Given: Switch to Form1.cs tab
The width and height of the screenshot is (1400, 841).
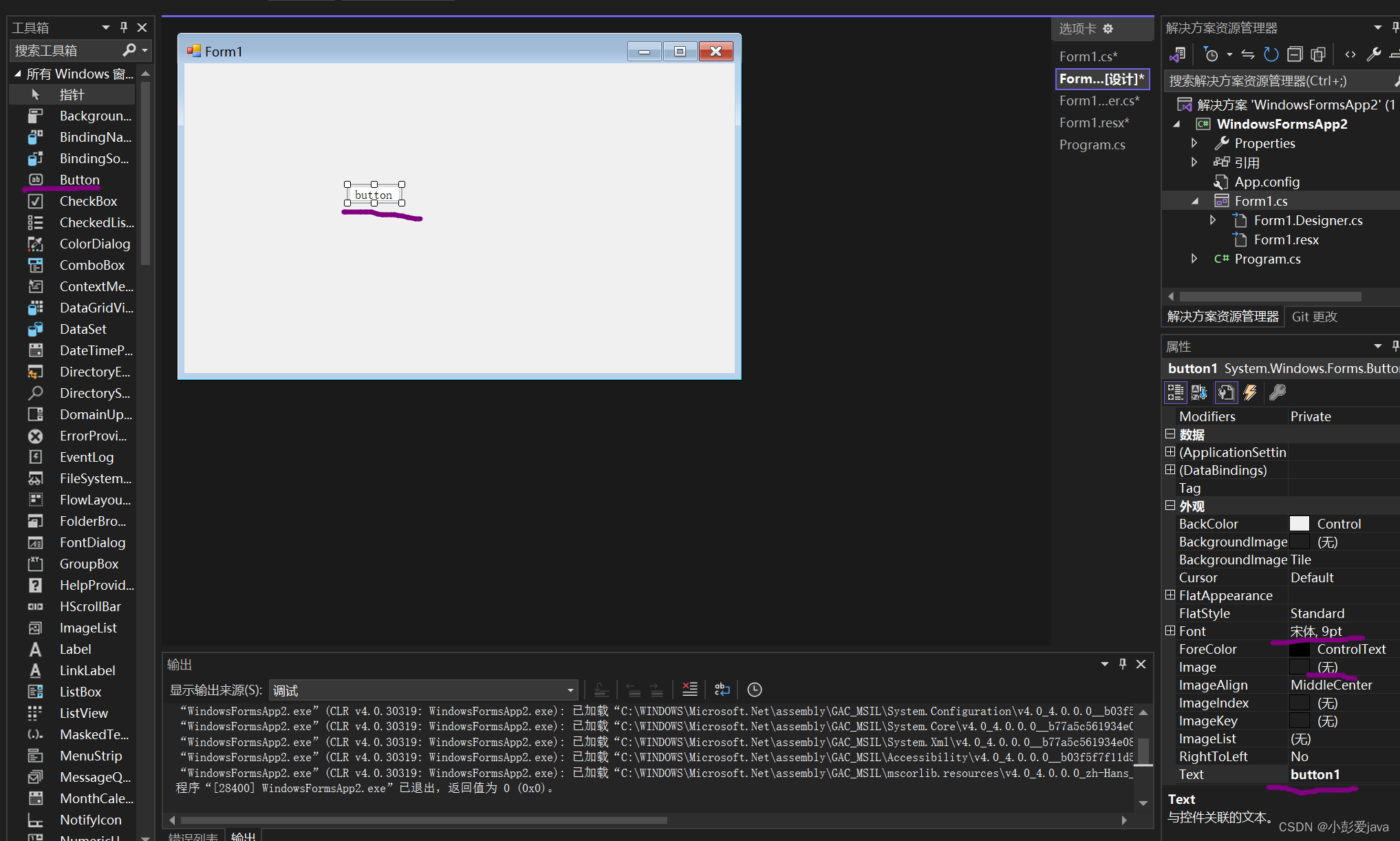Looking at the screenshot, I should tap(1088, 56).
